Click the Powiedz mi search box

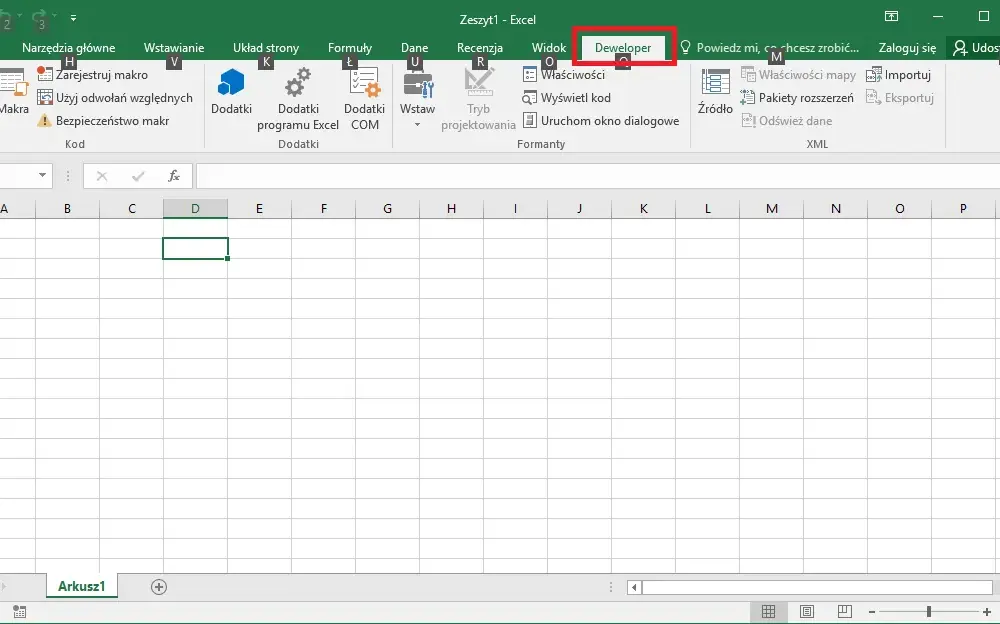coord(770,48)
